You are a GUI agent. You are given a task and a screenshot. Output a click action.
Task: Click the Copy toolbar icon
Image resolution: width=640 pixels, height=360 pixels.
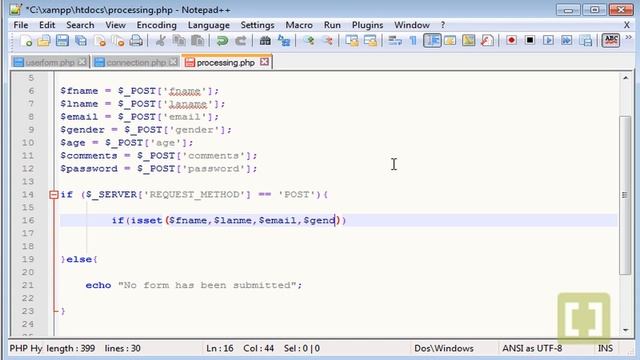[x=179, y=41]
